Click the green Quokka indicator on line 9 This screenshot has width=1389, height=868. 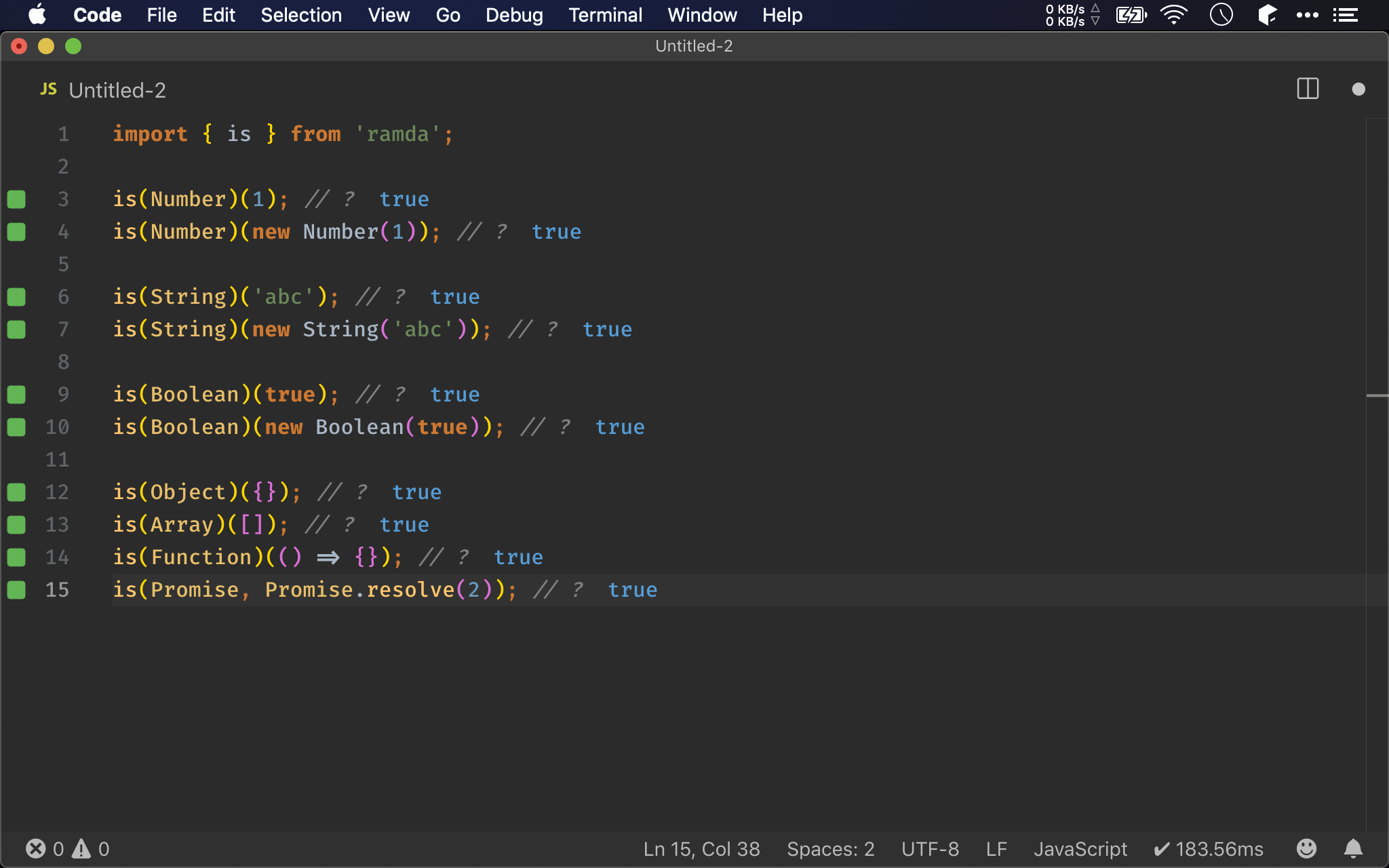coord(16,395)
